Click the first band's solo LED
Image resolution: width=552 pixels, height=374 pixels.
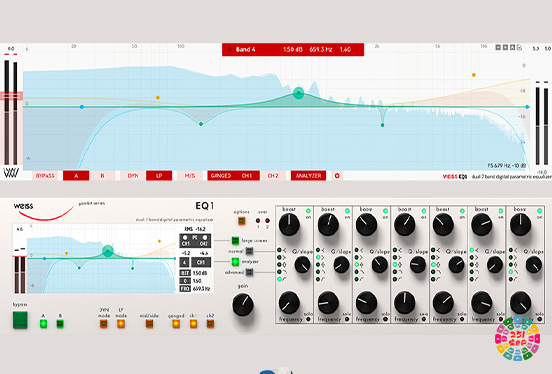point(308,319)
